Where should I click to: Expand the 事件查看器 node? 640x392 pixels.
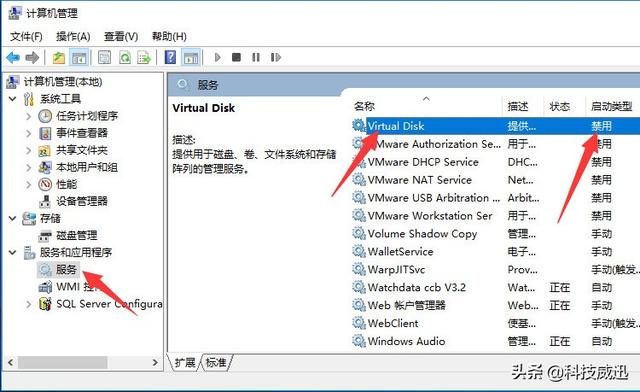click(x=29, y=134)
